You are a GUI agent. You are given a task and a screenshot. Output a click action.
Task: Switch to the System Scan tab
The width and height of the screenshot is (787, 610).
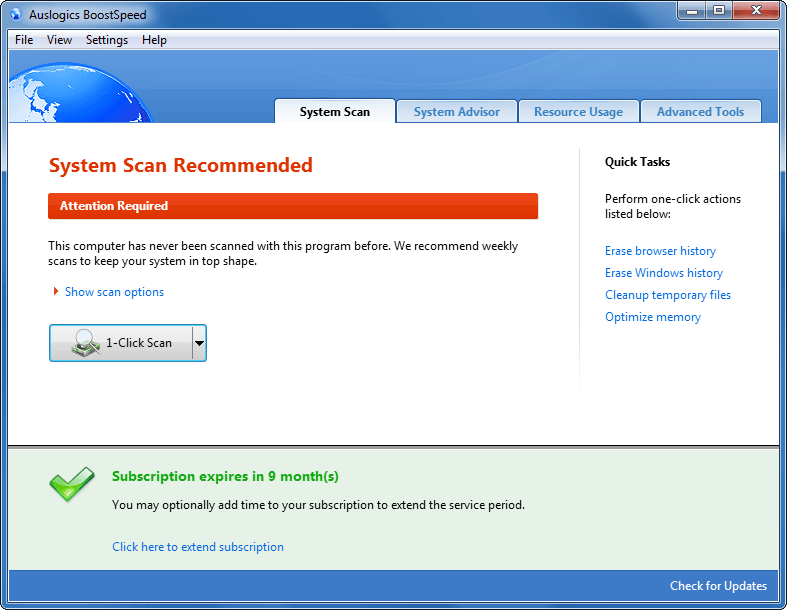[335, 111]
